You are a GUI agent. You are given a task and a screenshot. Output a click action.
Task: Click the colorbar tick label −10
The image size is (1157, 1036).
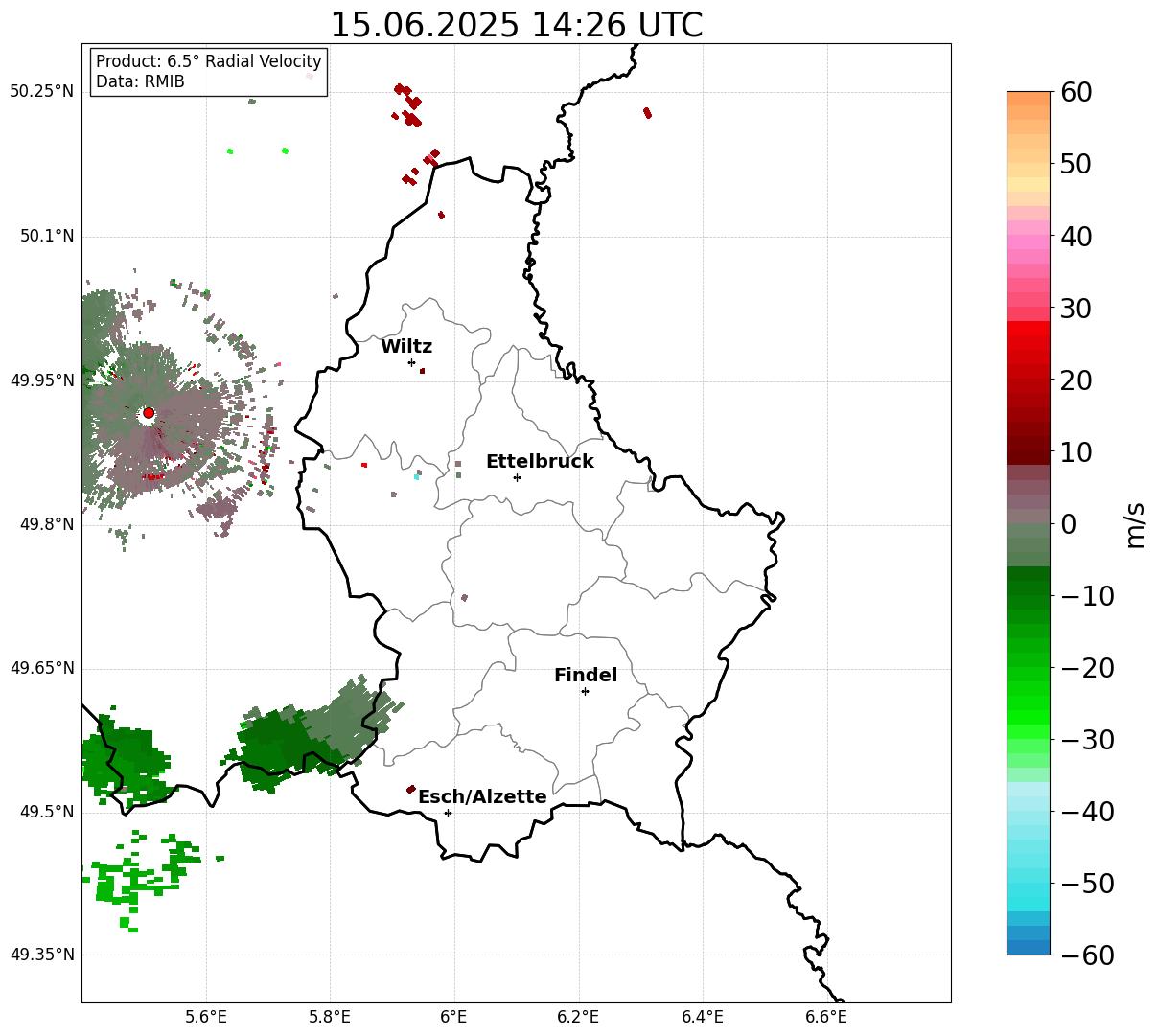[x=1087, y=596]
